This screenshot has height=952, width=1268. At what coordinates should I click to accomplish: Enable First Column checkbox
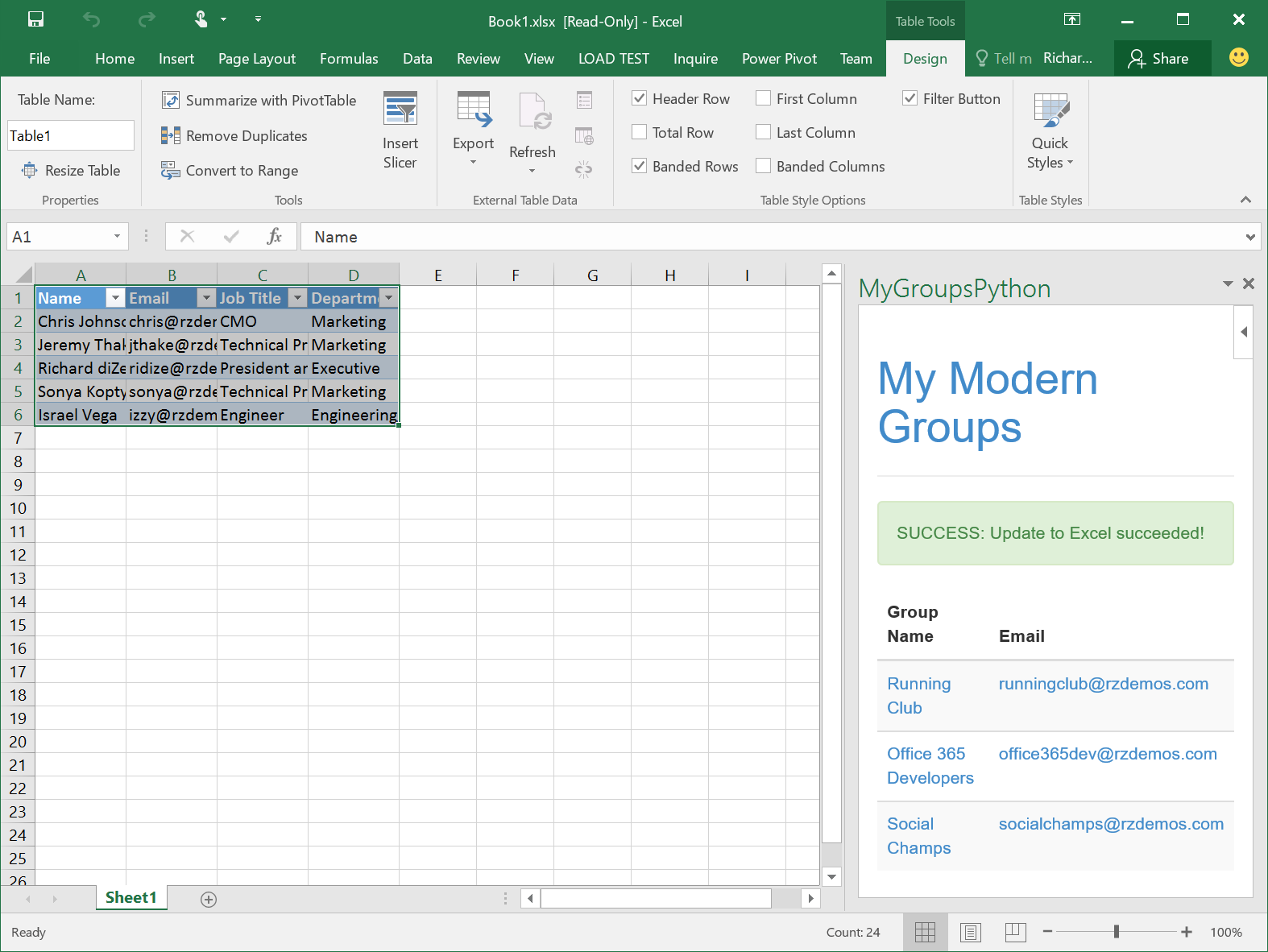(764, 98)
